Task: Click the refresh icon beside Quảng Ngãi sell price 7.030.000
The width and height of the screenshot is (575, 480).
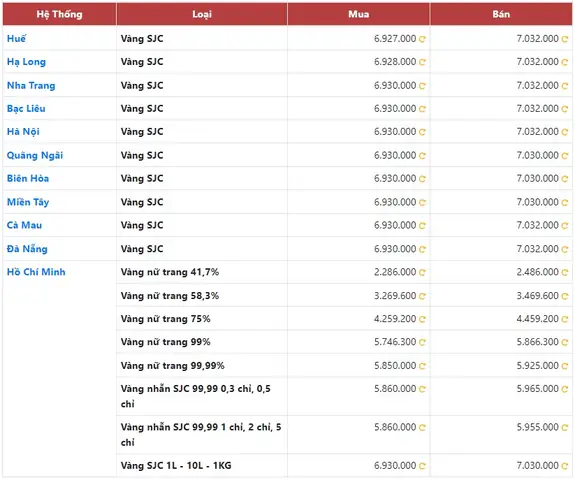Action: 565,156
